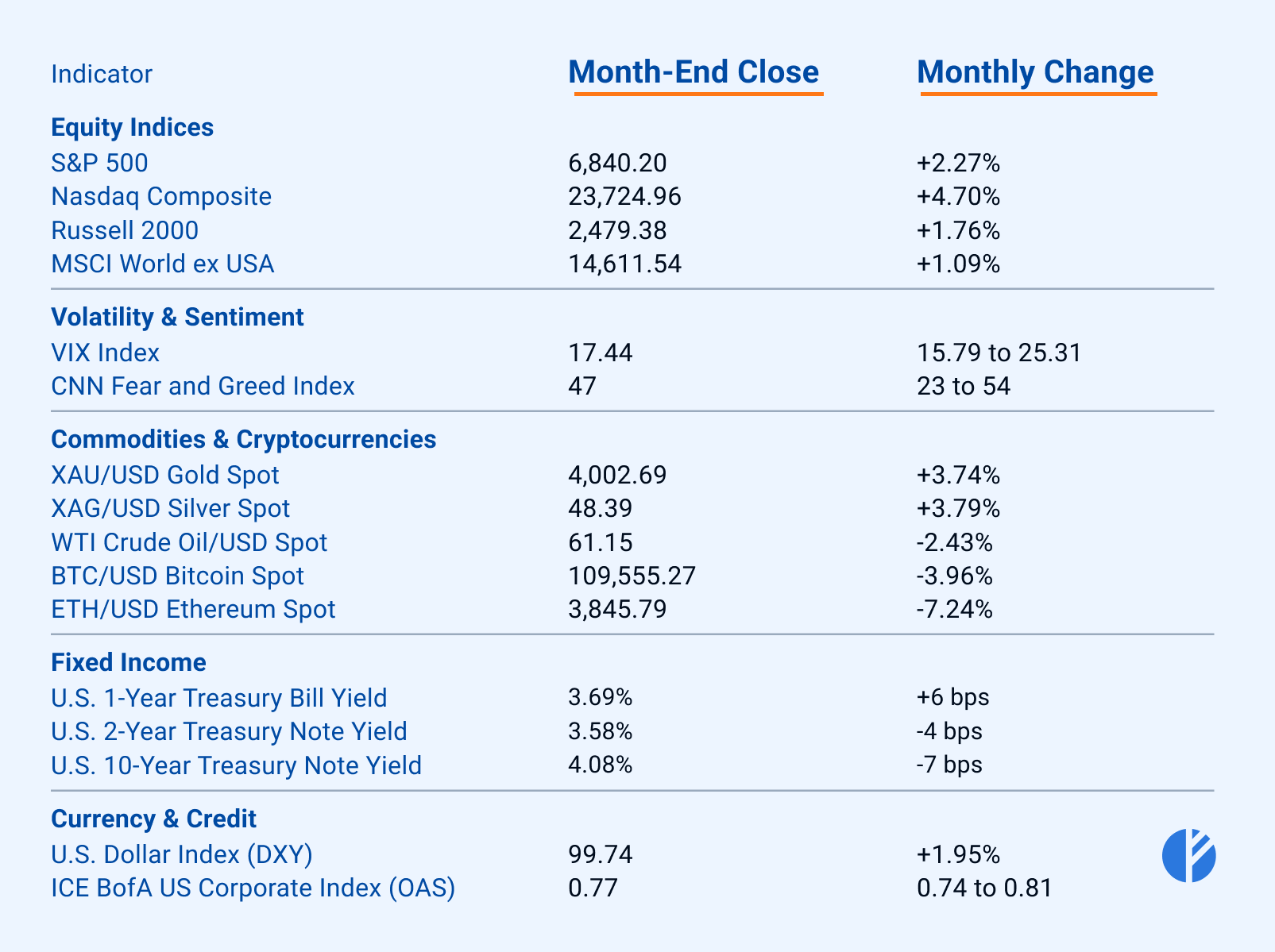Click the Volatility & Sentiment section heading
The width and height of the screenshot is (1275, 952).
point(177,317)
